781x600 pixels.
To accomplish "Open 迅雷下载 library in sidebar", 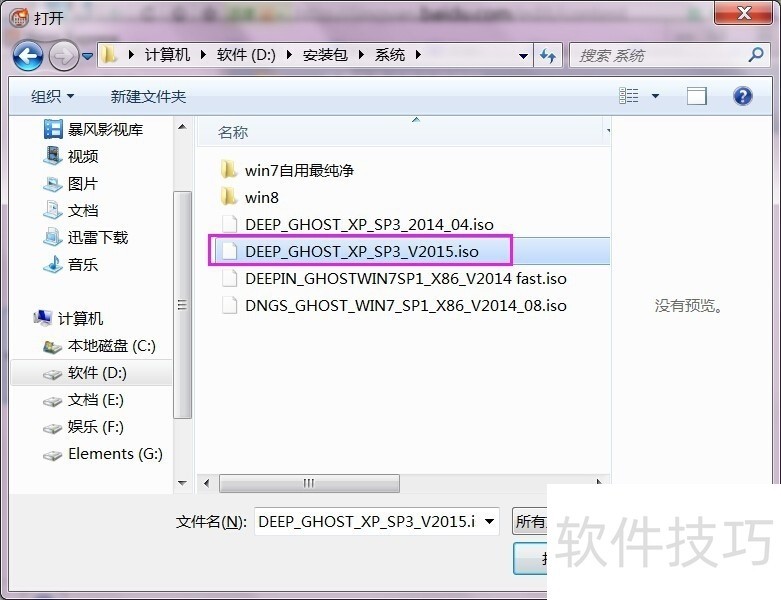I will [98, 238].
